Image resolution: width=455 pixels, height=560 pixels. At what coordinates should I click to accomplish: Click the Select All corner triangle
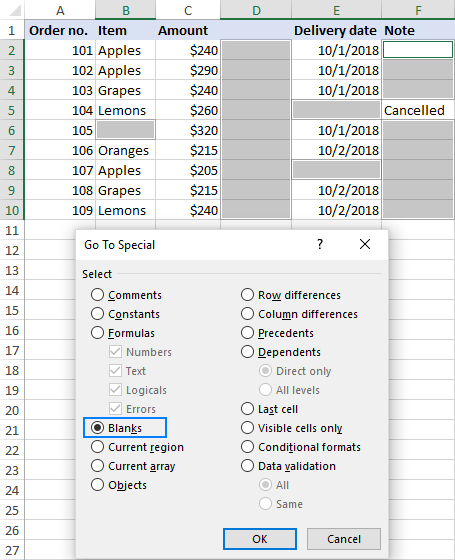(15, 10)
